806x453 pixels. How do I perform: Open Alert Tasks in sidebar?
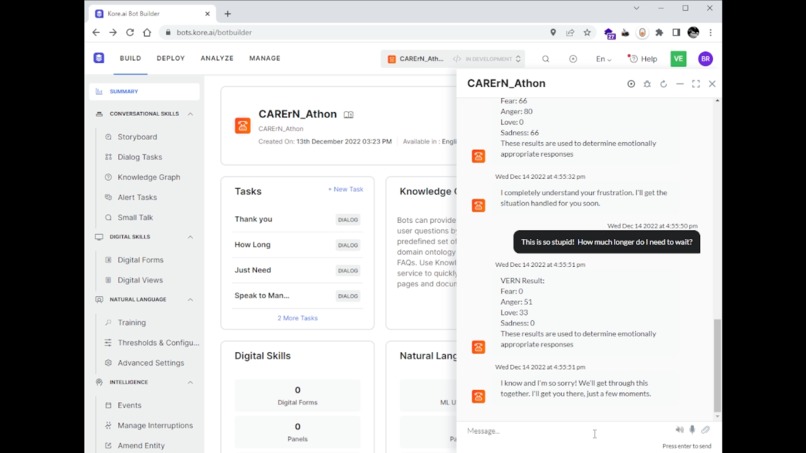click(x=137, y=197)
